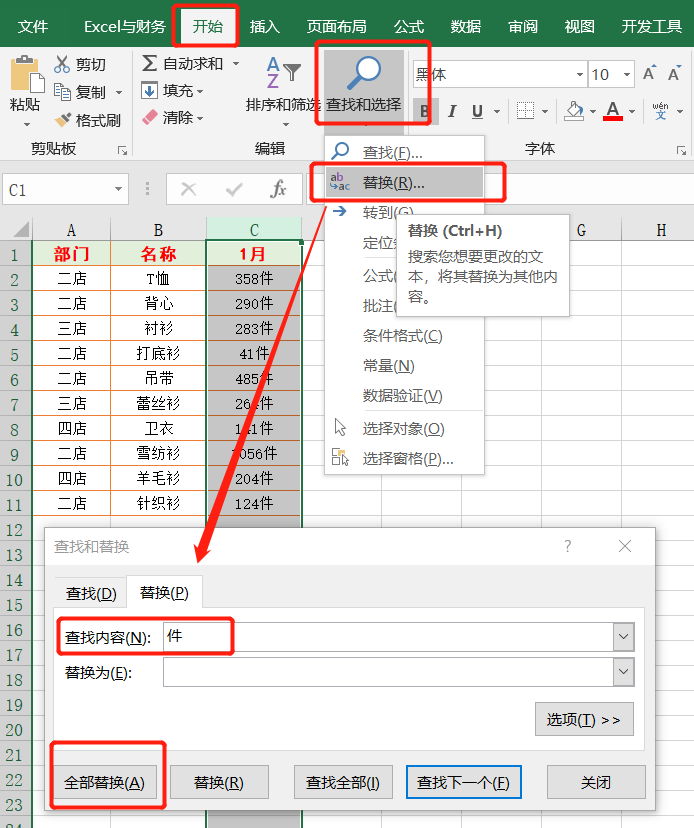The width and height of the screenshot is (694, 828).
Task: Click the Fill Color paint bucket
Action: tap(574, 111)
